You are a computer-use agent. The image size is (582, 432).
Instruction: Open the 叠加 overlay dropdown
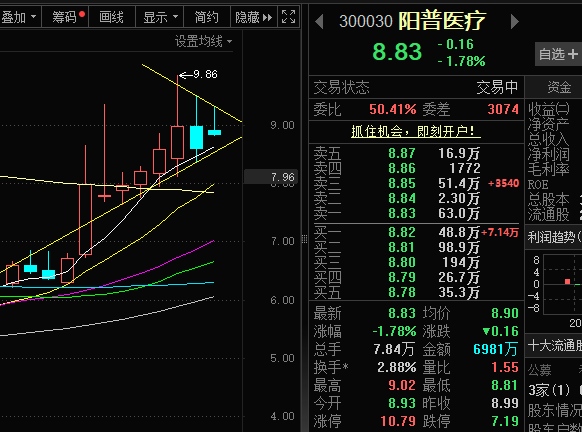(x=19, y=17)
